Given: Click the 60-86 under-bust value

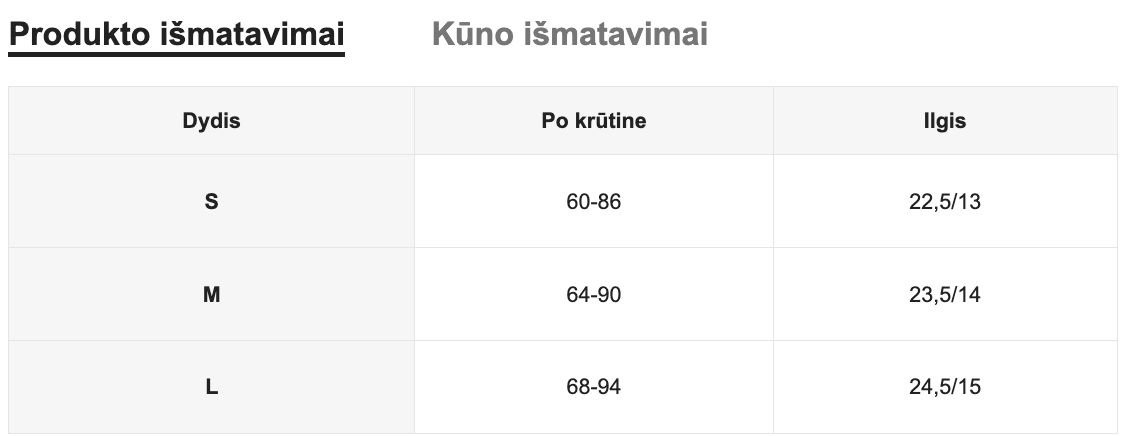Looking at the screenshot, I should 594,202.
